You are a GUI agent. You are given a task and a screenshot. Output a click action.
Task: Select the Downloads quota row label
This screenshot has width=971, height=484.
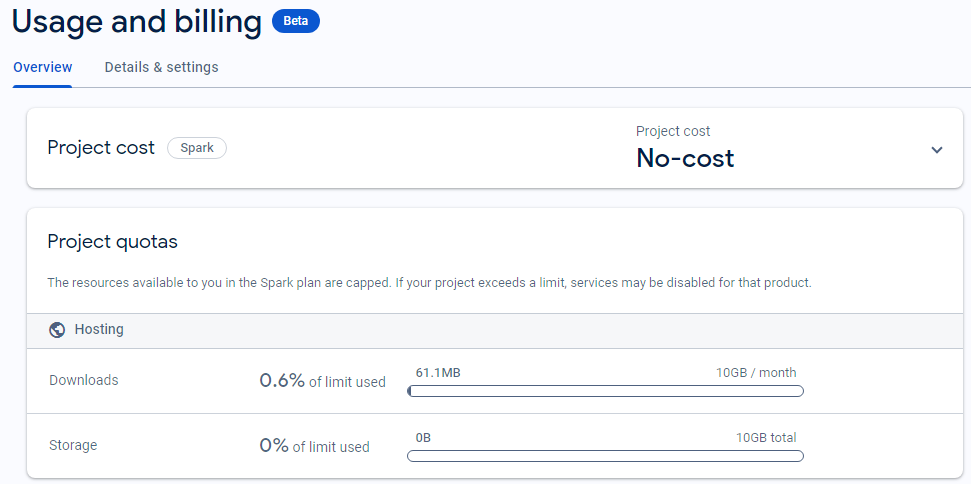pos(84,380)
